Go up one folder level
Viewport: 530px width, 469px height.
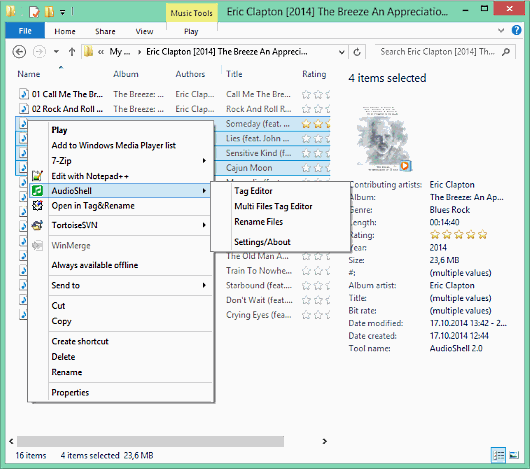(72, 52)
